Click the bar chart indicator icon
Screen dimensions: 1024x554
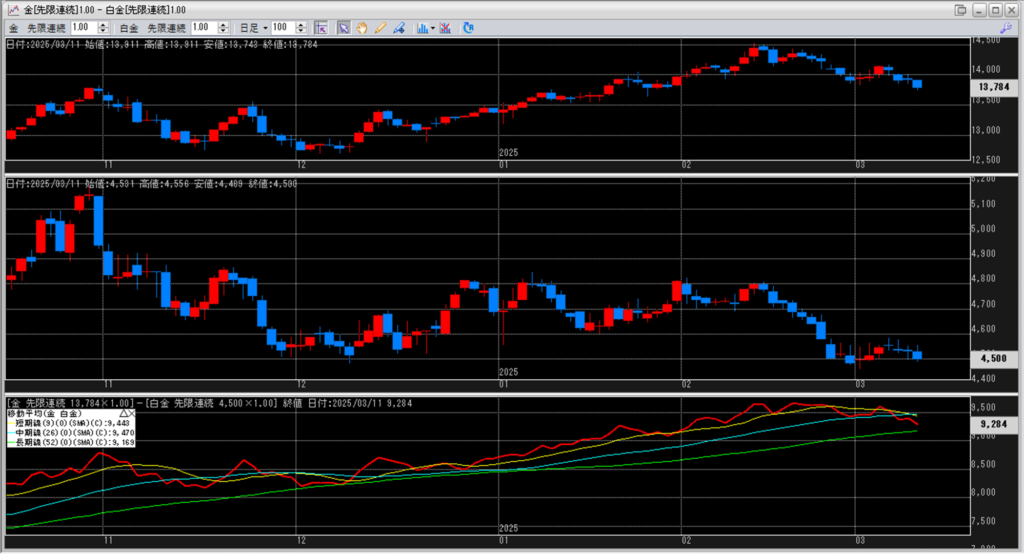422,27
